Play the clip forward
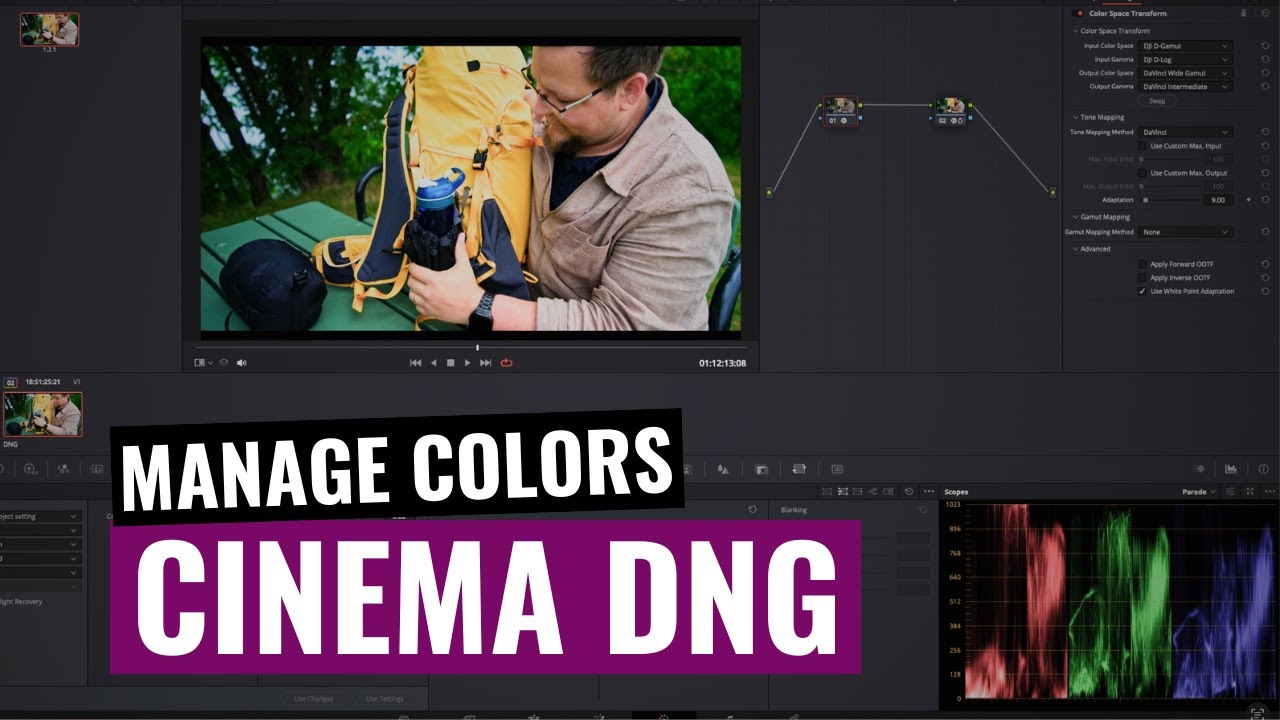1280x720 pixels. tap(467, 363)
